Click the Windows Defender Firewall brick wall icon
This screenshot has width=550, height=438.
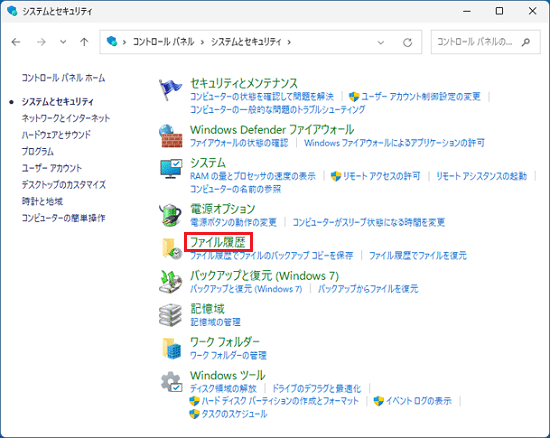click(x=170, y=136)
